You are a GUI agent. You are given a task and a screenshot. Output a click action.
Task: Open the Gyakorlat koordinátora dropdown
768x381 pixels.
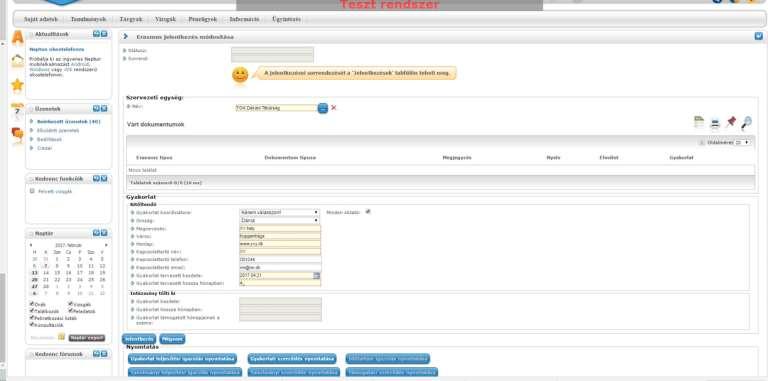click(279, 213)
